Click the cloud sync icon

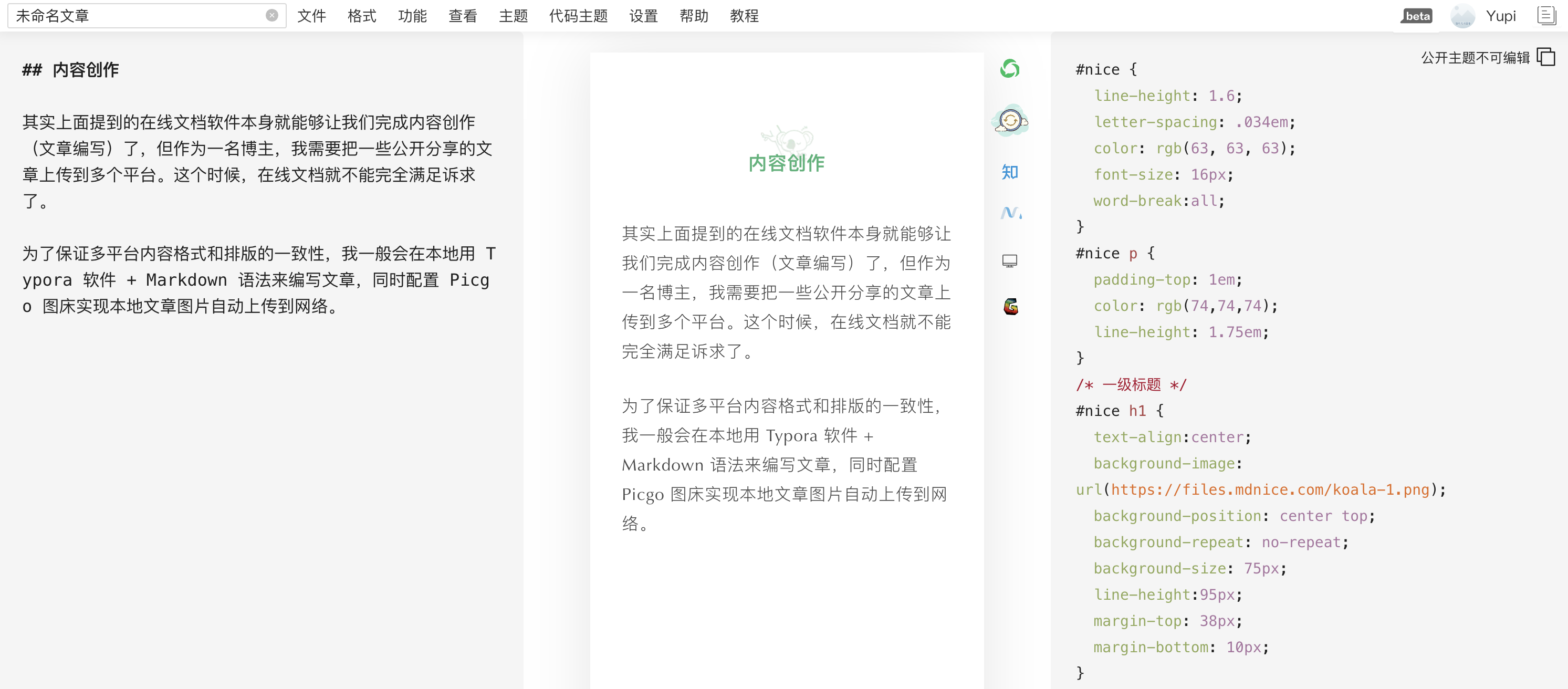point(1010,120)
